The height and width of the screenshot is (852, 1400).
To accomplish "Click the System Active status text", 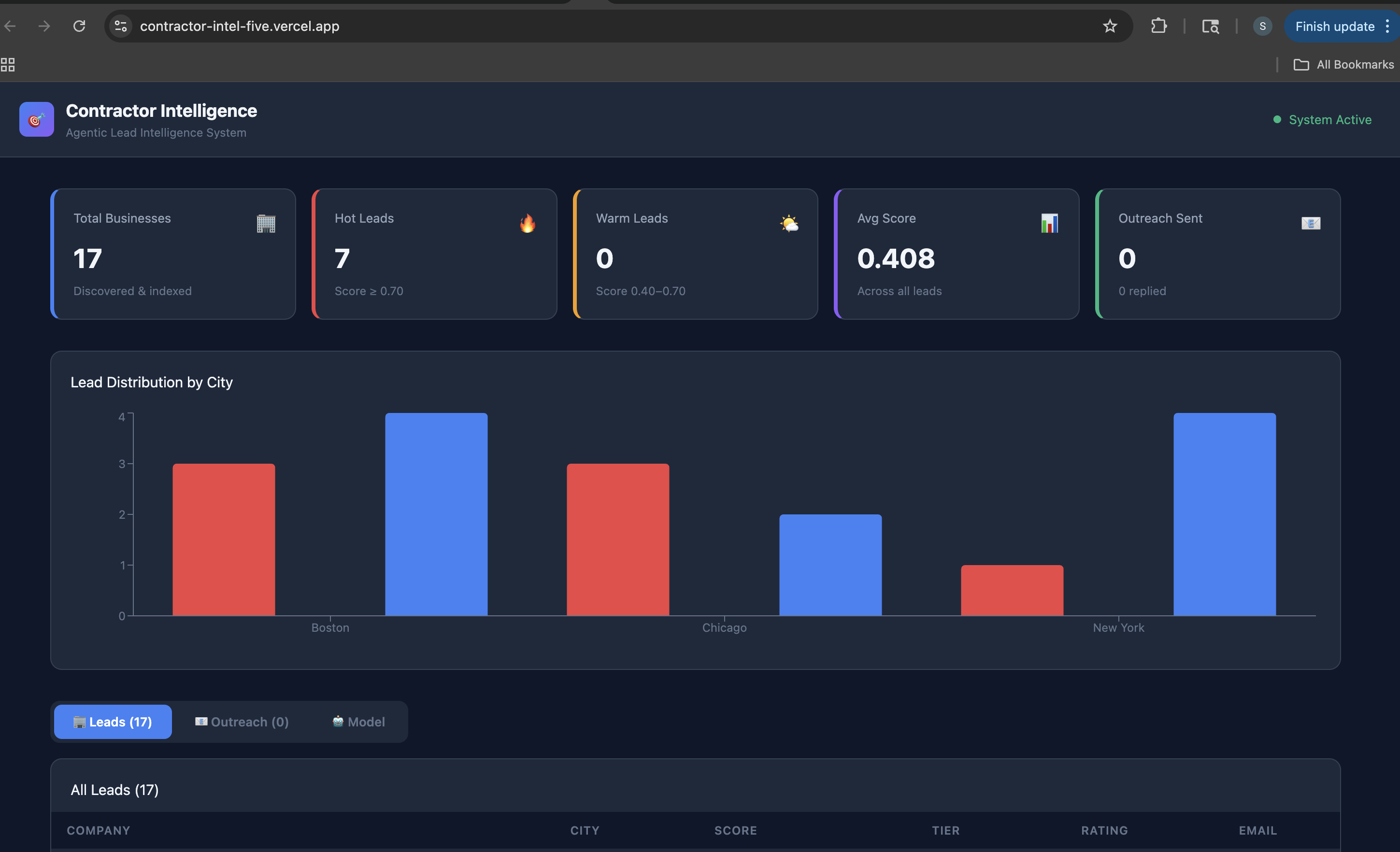I will (1329, 120).
